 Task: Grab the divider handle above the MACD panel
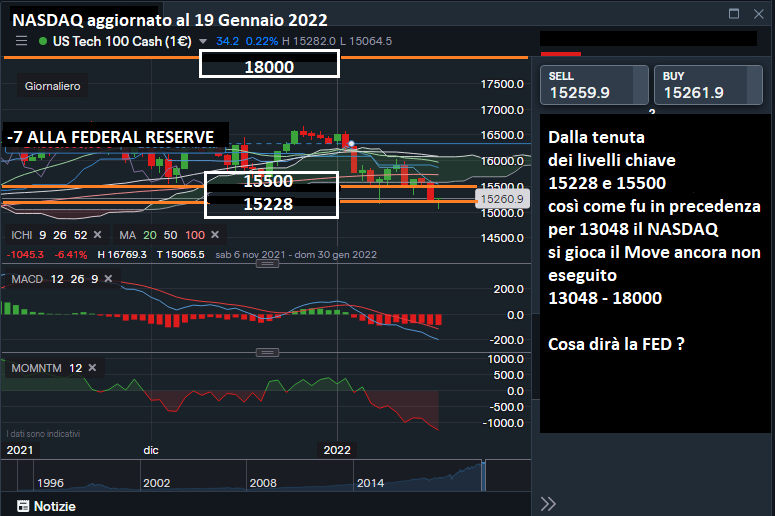(267, 264)
